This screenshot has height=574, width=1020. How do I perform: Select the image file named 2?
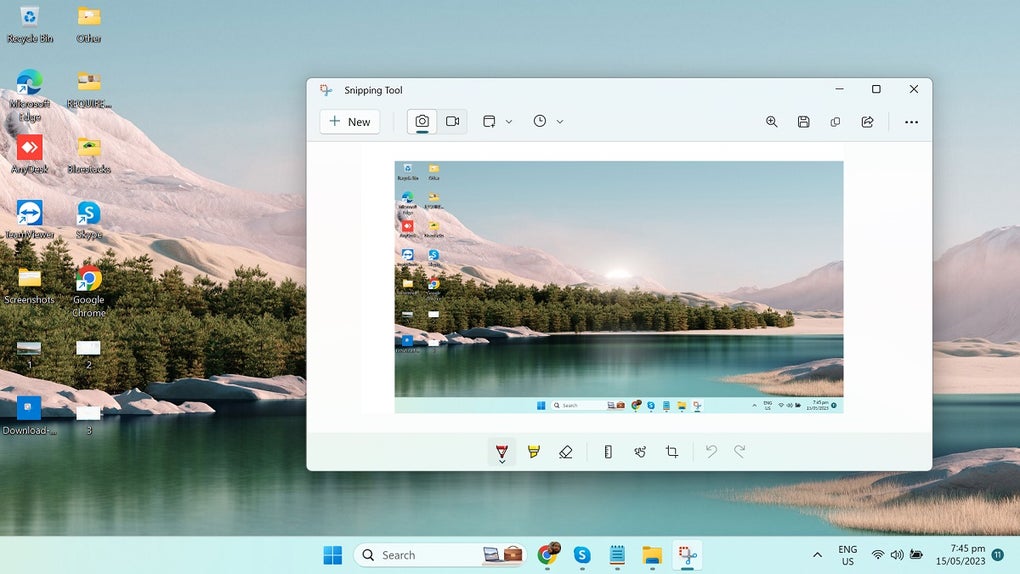89,354
